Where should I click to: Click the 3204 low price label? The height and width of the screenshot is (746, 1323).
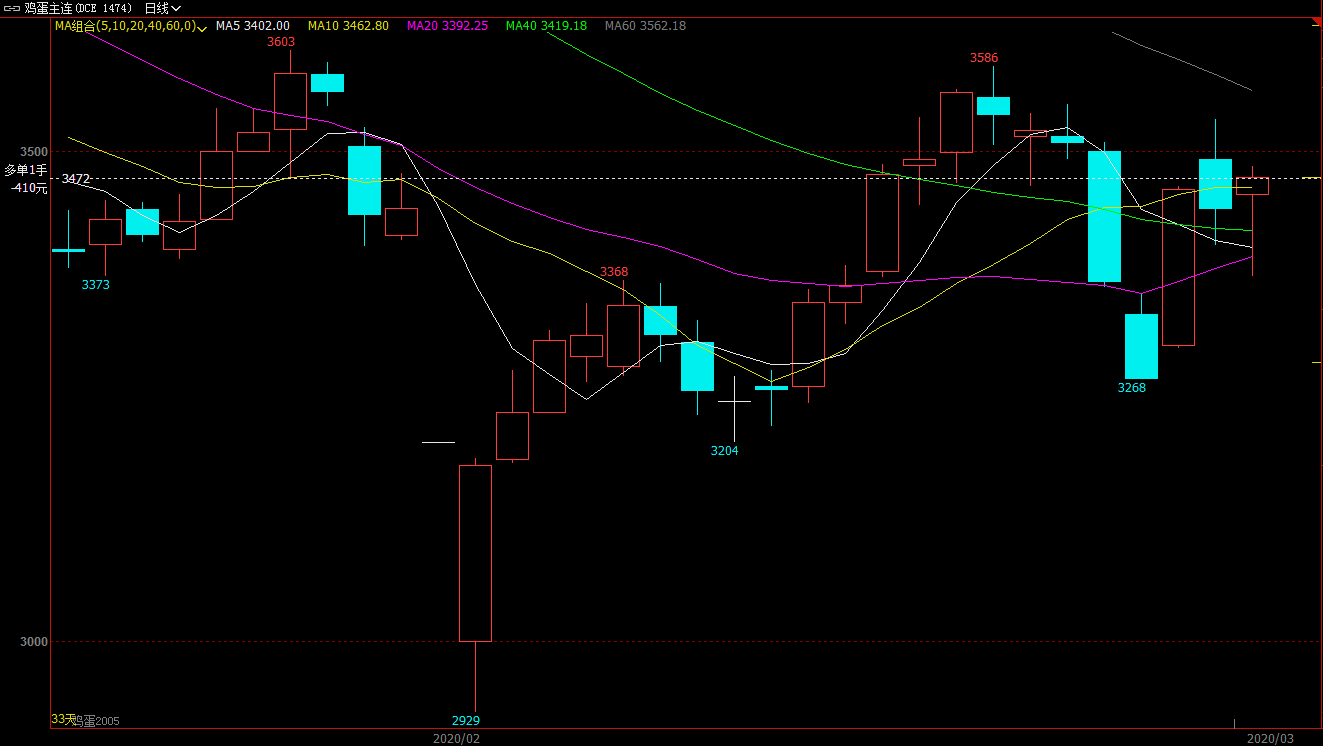click(725, 451)
